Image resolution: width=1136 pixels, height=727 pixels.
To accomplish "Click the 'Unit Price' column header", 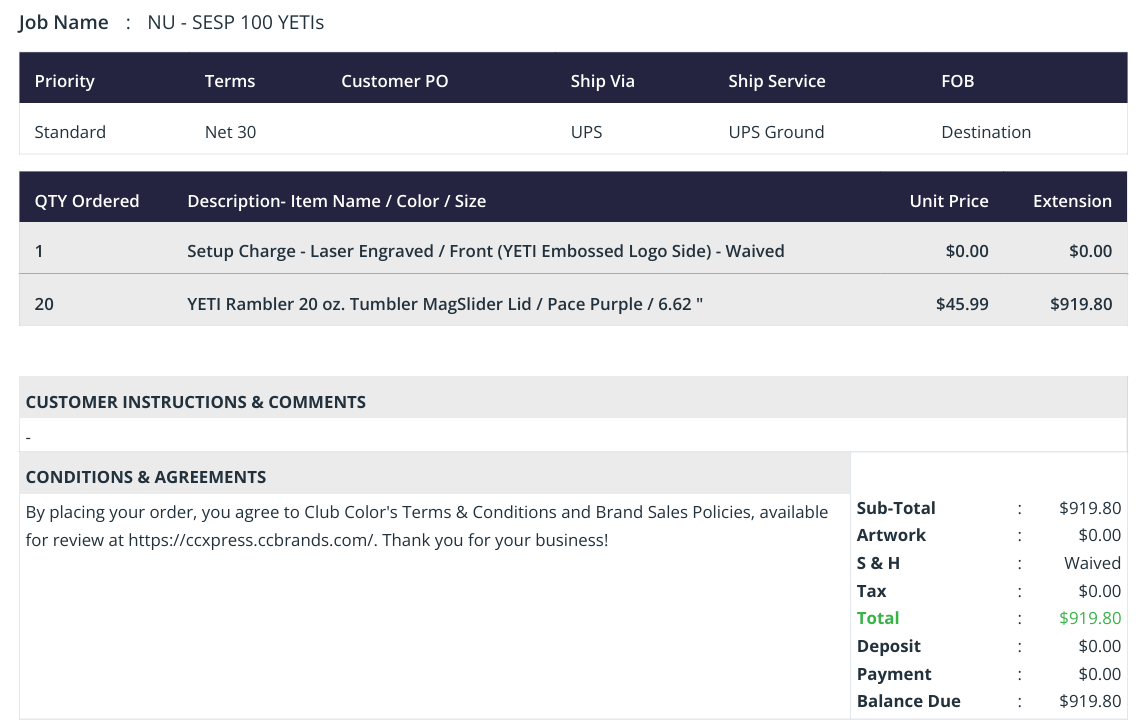I will 949,201.
